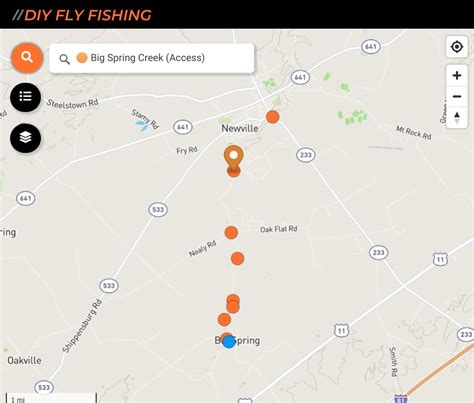Viewport: 474px width, 403px height.
Task: Reset map bearing with compass arrow
Action: tap(457, 117)
